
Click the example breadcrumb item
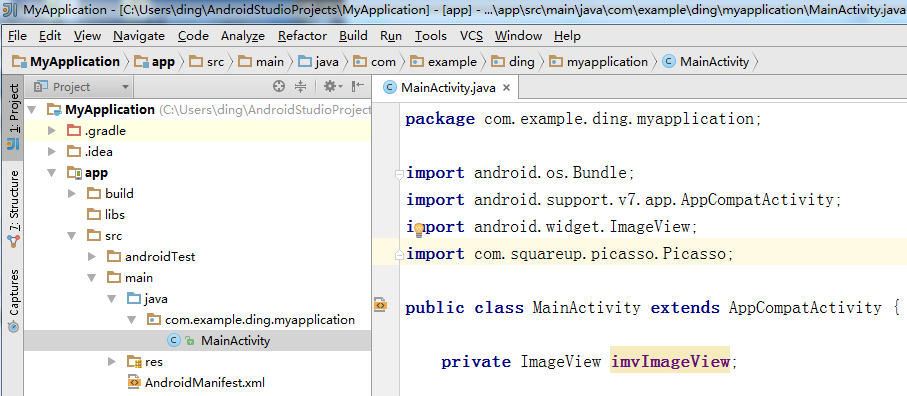click(444, 62)
